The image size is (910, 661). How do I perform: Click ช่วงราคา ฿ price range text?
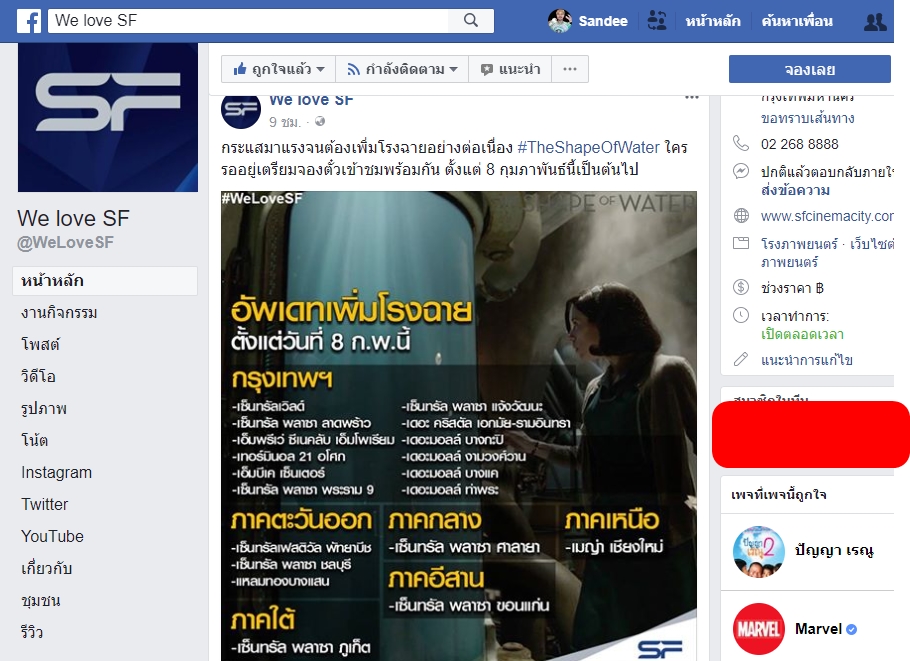(792, 288)
